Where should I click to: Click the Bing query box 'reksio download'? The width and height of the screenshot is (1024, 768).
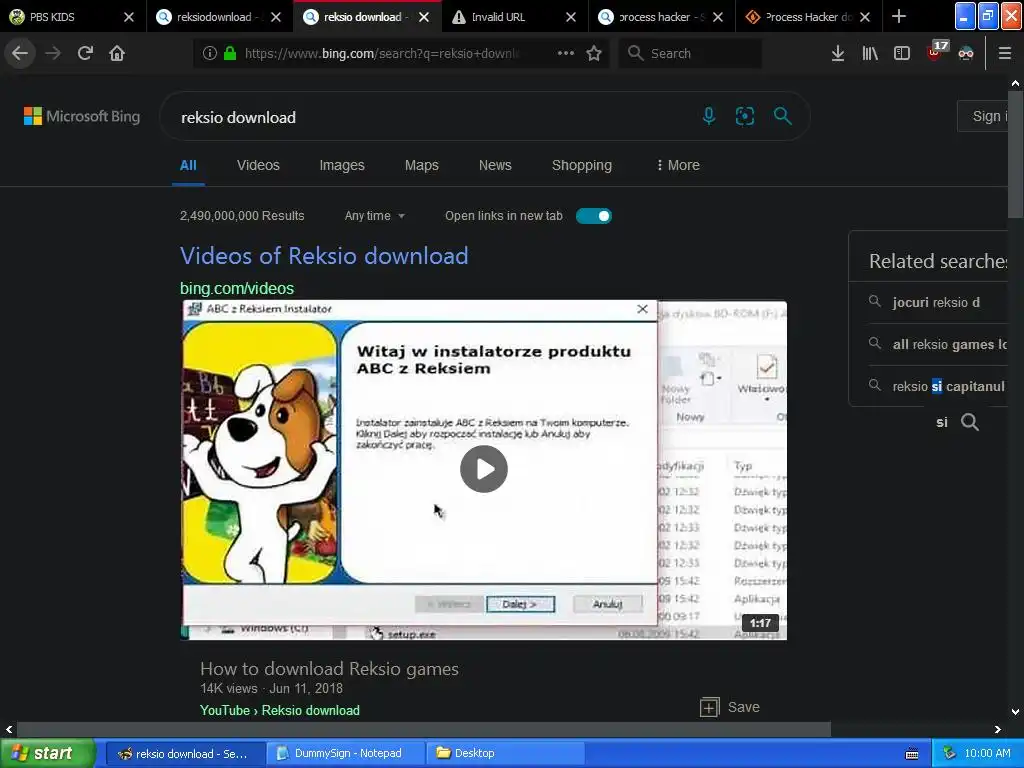click(x=431, y=117)
